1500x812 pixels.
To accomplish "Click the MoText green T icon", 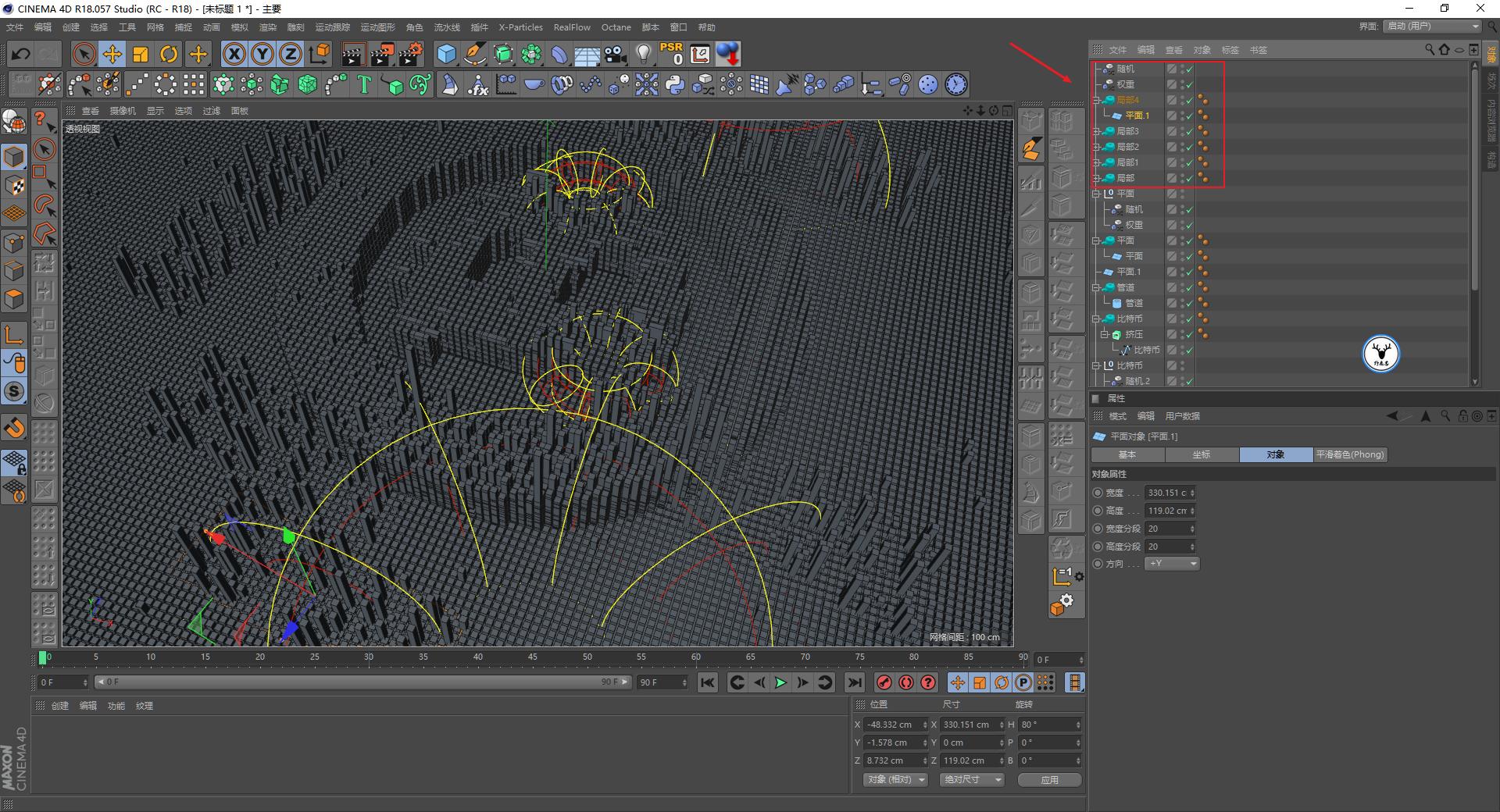I will (x=364, y=84).
